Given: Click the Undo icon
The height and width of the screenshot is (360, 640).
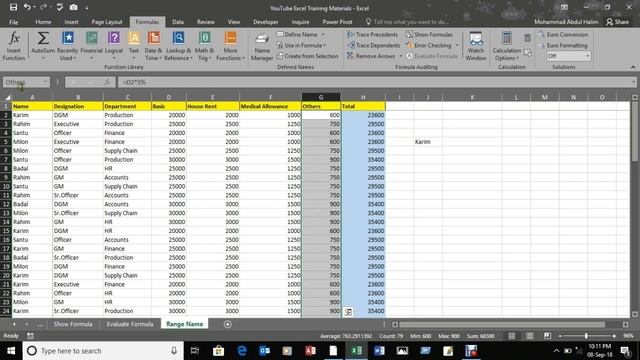Looking at the screenshot, I should coord(27,7).
